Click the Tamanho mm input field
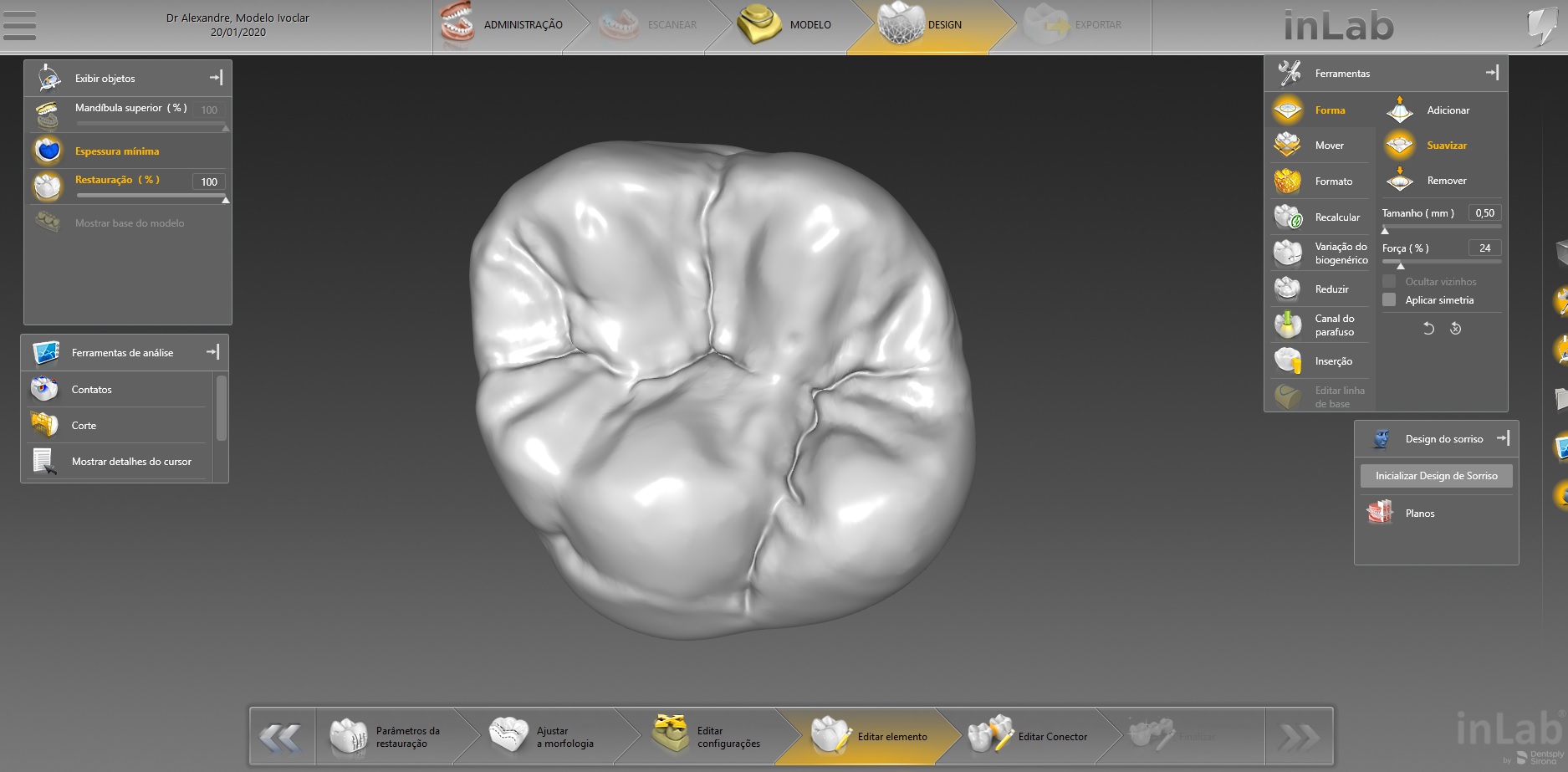 pos(1483,212)
